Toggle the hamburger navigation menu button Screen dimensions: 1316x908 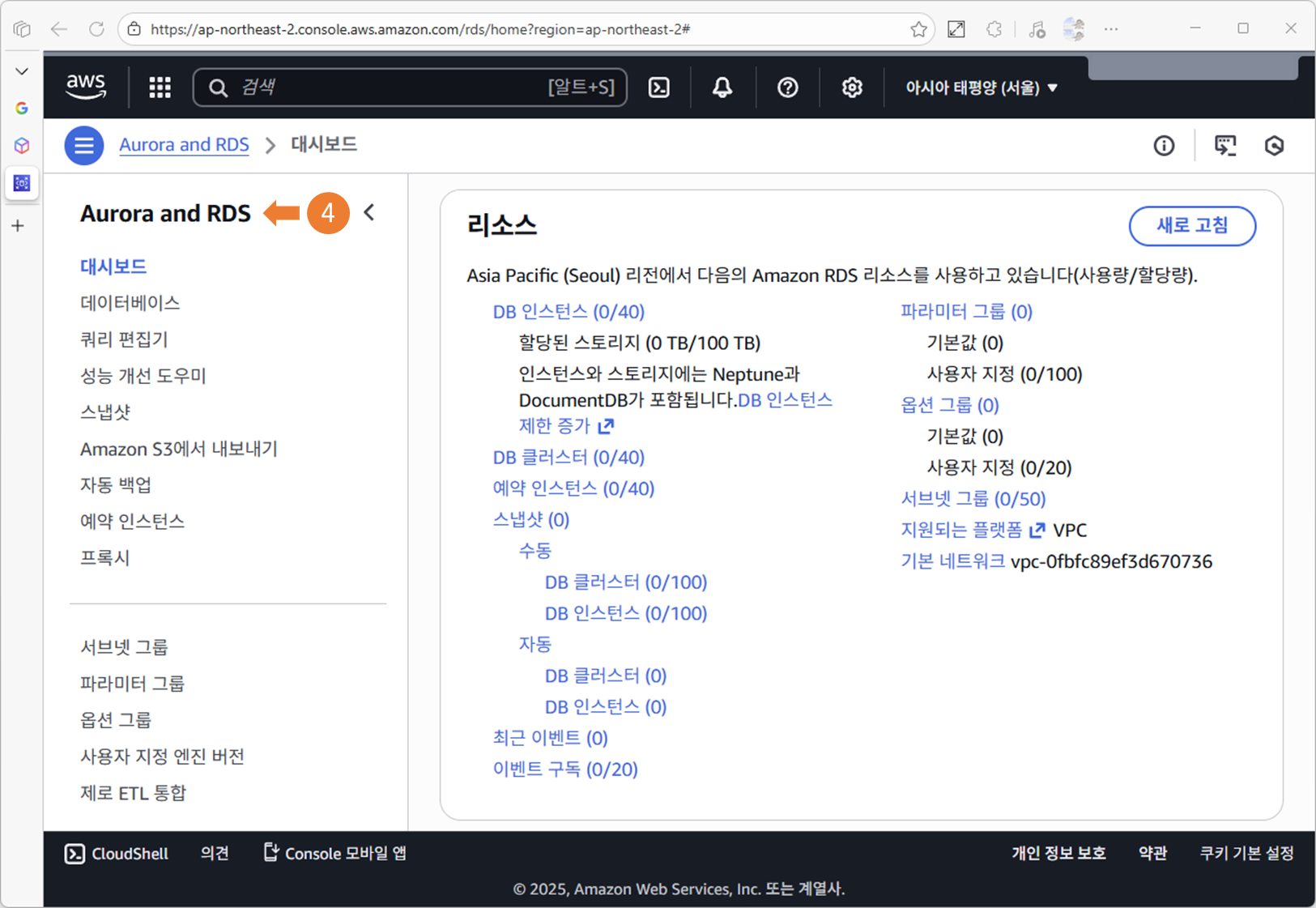[x=84, y=146]
